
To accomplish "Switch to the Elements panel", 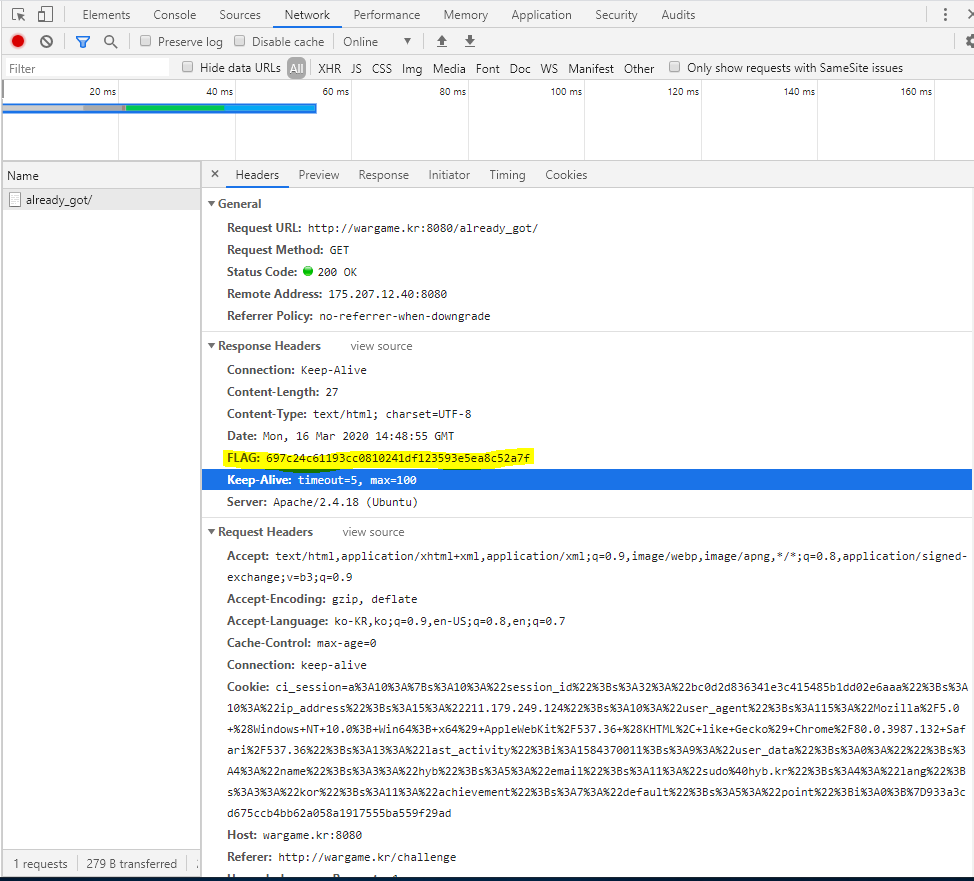I will click(106, 15).
